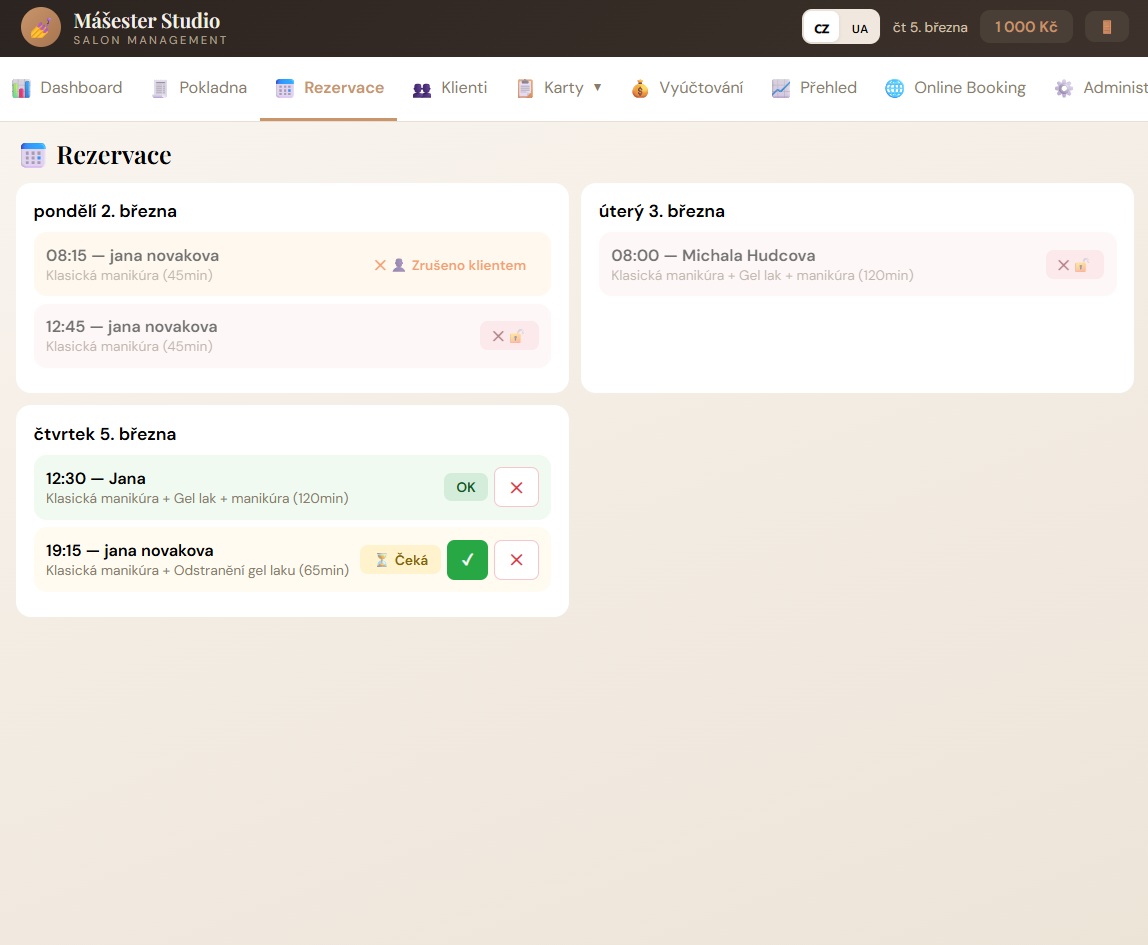The width and height of the screenshot is (1148, 945).
Task: Click unlock icon on 12:45 jana novakova
Action: 509,336
